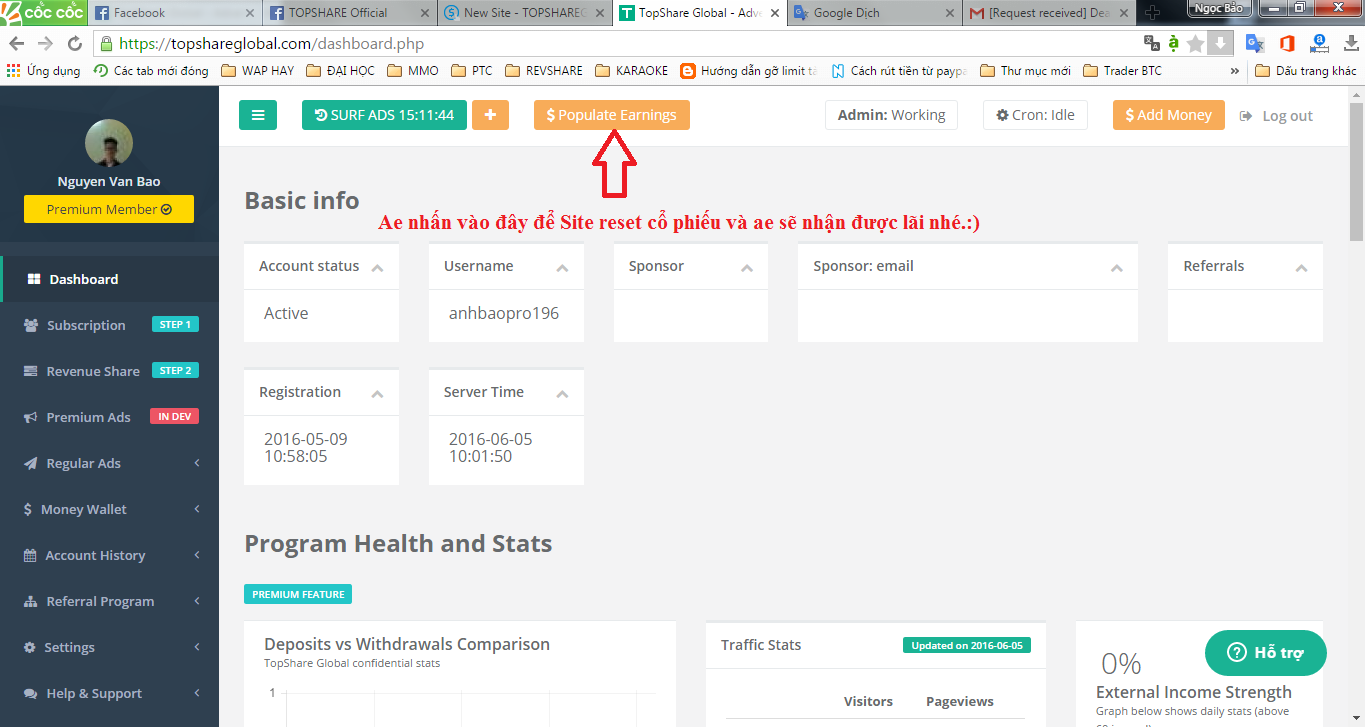Click the green padlock security icon
Image resolution: width=1365 pixels, height=727 pixels.
click(106, 44)
